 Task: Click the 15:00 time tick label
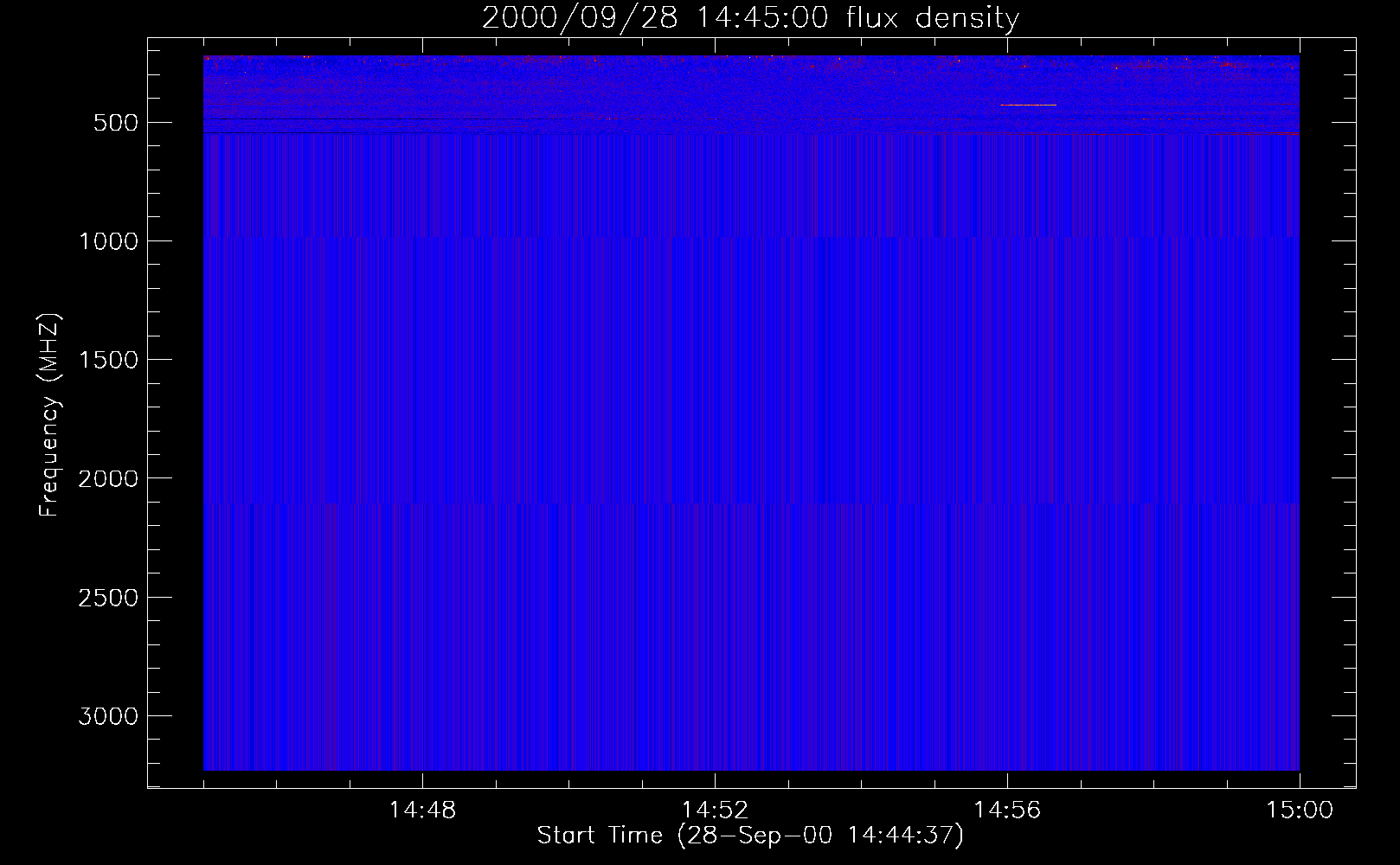[1300, 811]
